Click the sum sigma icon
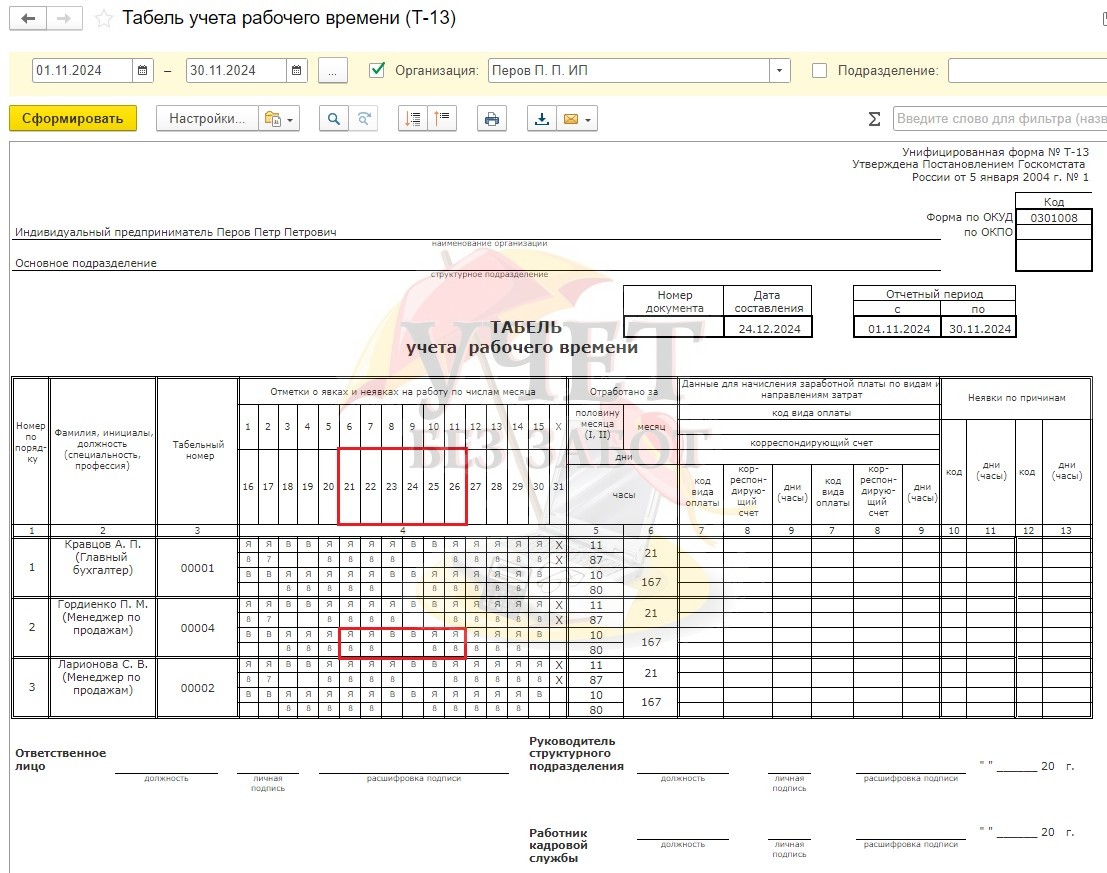This screenshot has height=873, width=1107. click(x=874, y=119)
